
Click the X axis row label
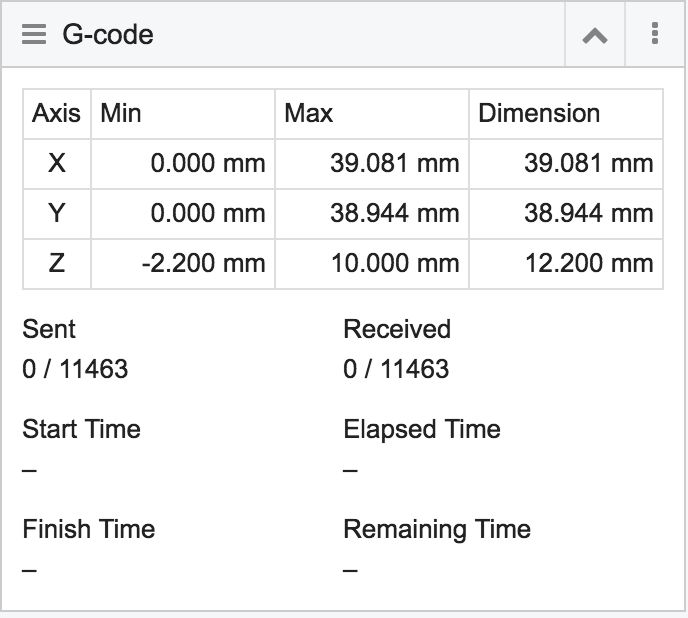57,163
